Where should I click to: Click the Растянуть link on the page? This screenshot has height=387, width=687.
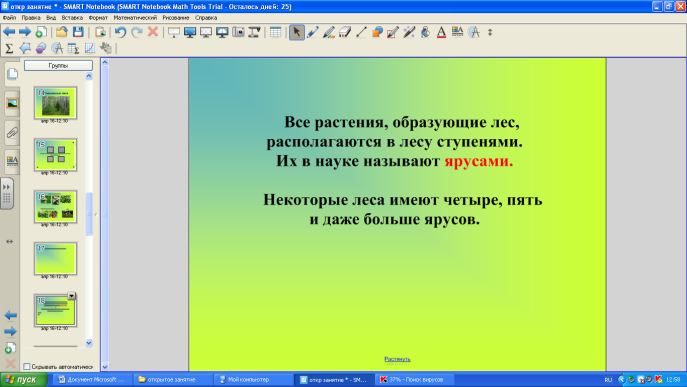397,359
